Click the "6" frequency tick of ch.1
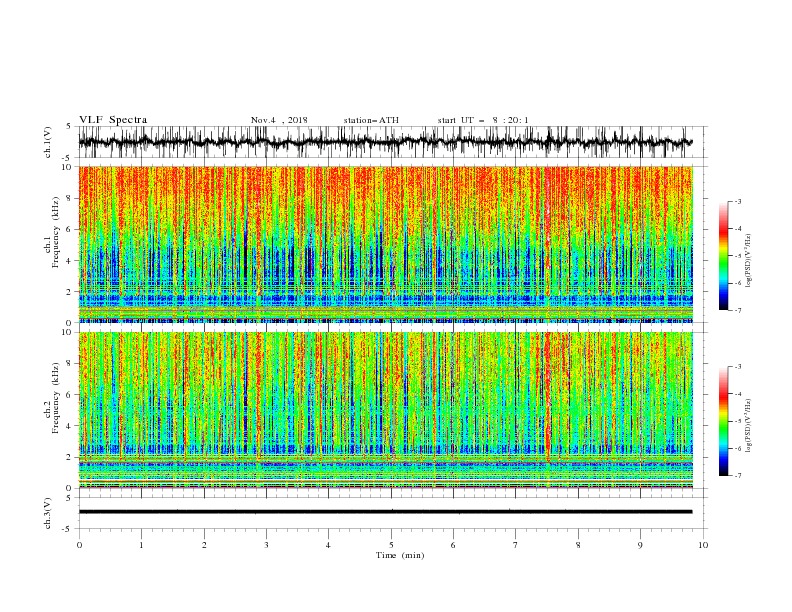The height and width of the screenshot is (612, 792). pyautogui.click(x=71, y=230)
